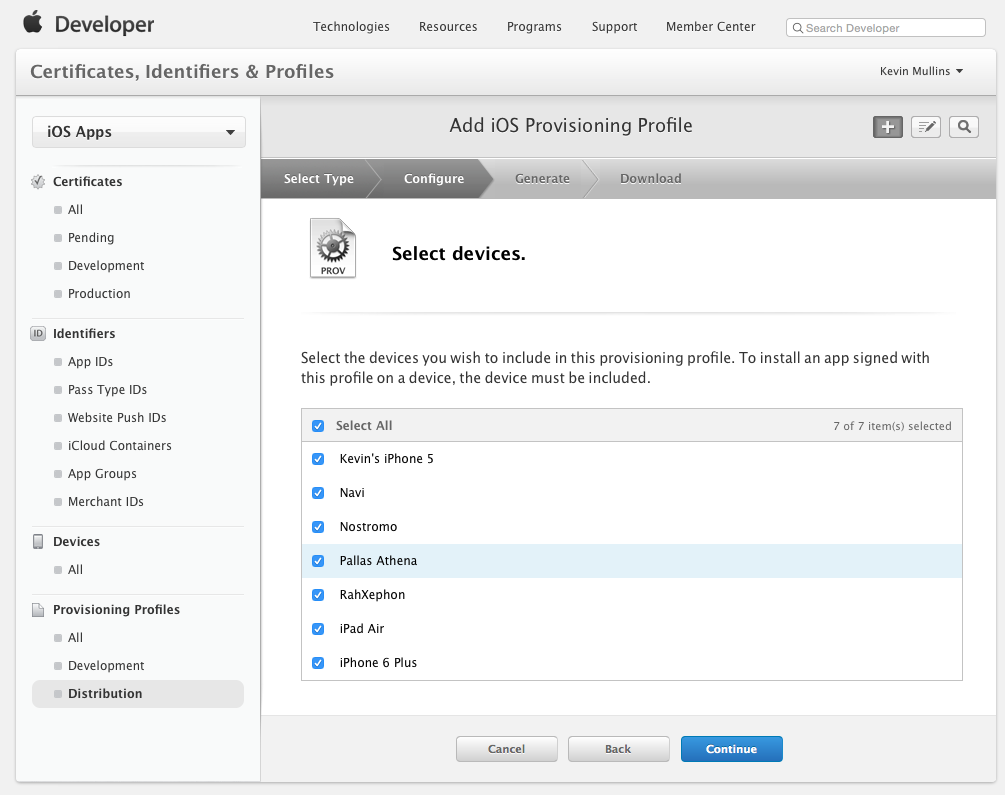Click the edit profiles pencil icon
Image resolution: width=1005 pixels, height=795 pixels.
point(926,127)
